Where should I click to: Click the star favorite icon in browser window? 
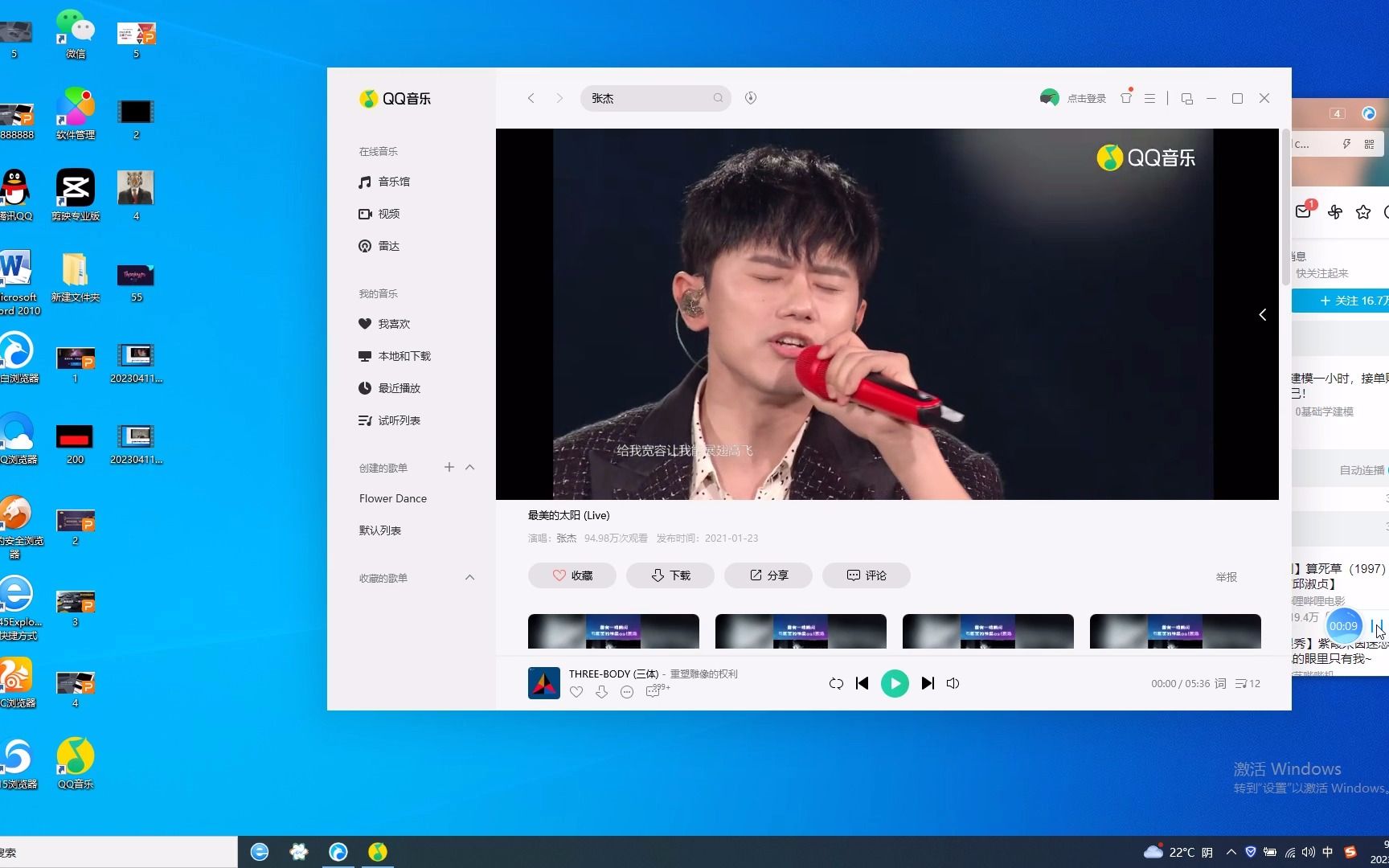point(1363,212)
